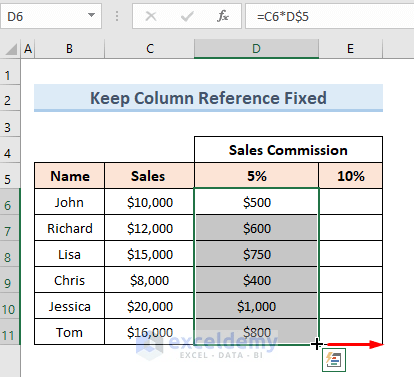Select the $400 commission cell

point(256,280)
